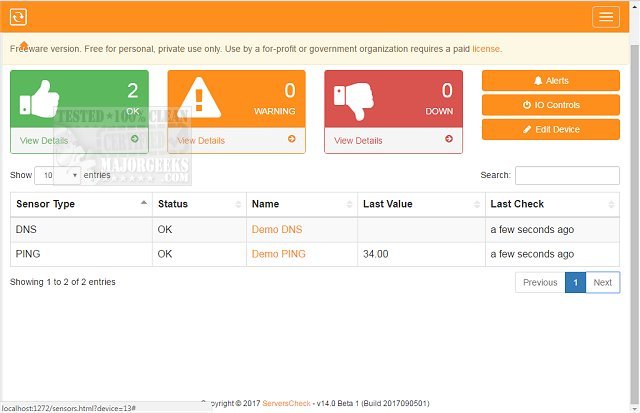The width and height of the screenshot is (640, 413).
Task: Click the 0 DOWN count number
Action: click(x=447, y=90)
